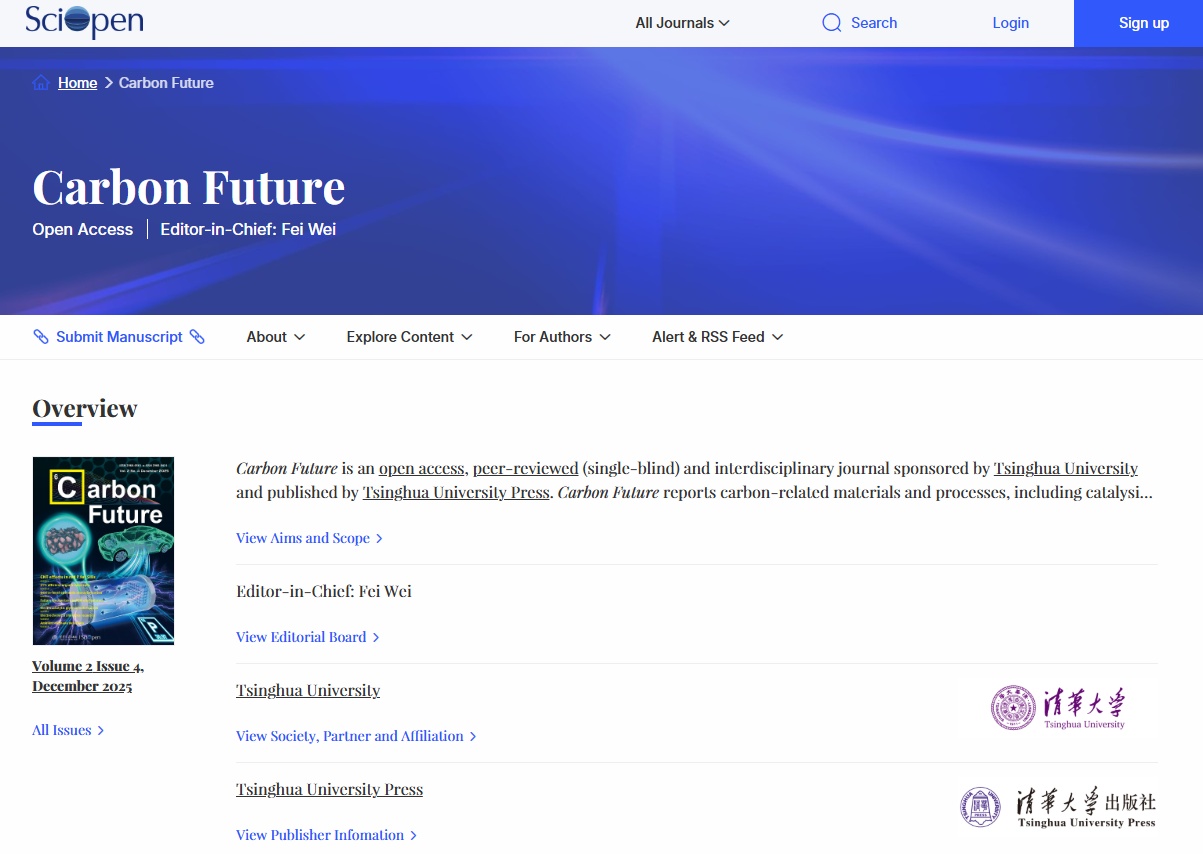Expand the All Journals dropdown
The image size is (1203, 854).
point(683,23)
